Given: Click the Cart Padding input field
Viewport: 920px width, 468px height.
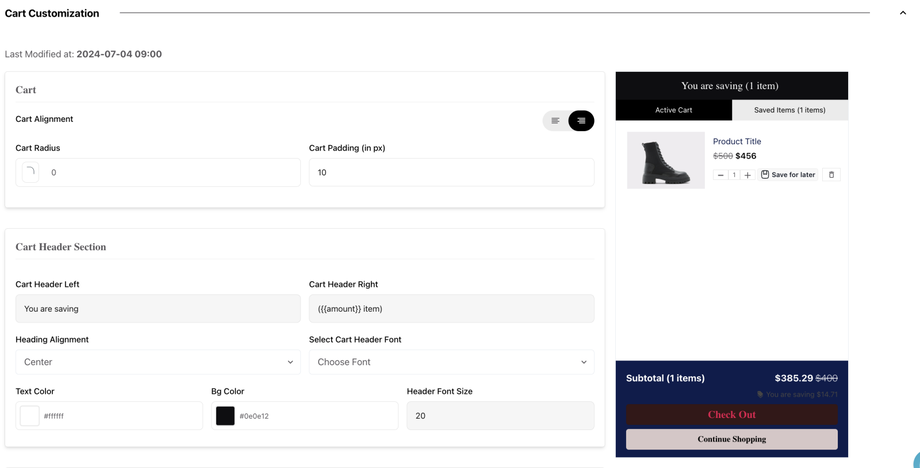Looking at the screenshot, I should [451, 172].
